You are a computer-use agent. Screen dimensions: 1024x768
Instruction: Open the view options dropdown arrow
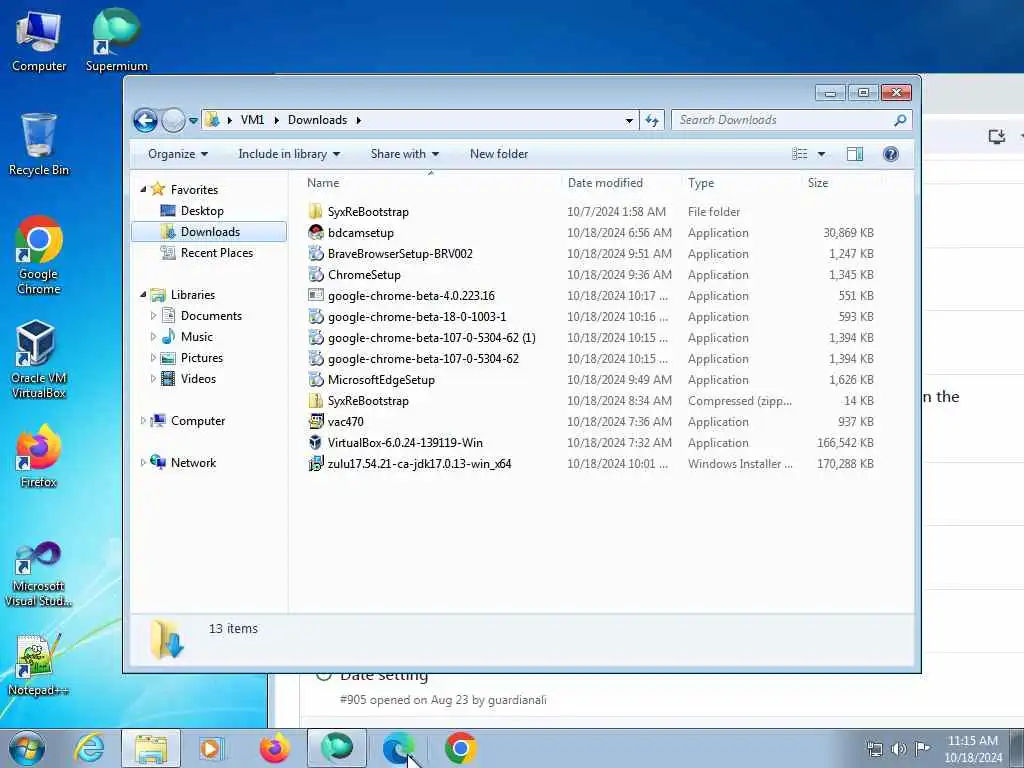821,154
